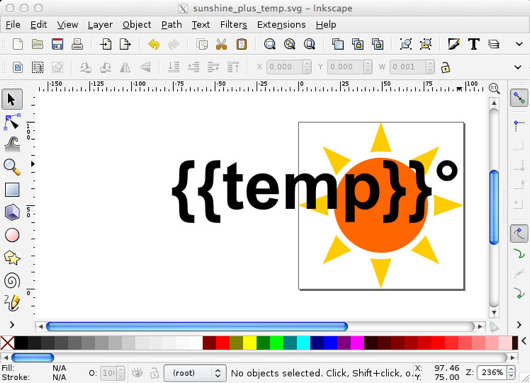The width and height of the screenshot is (530, 383).
Task: Click the yellow color swatch
Action: click(x=250, y=343)
